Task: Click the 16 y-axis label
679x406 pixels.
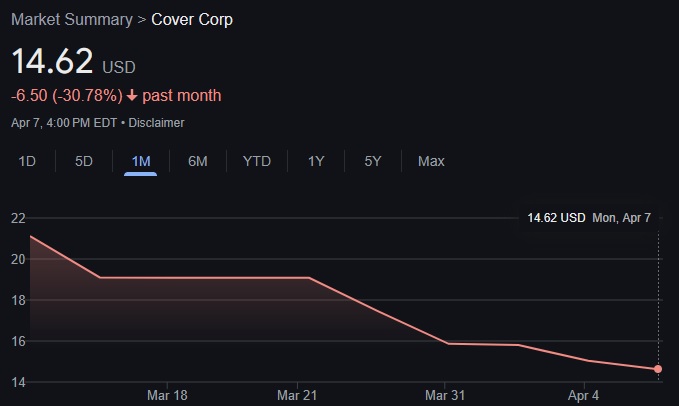Action: coord(18,342)
